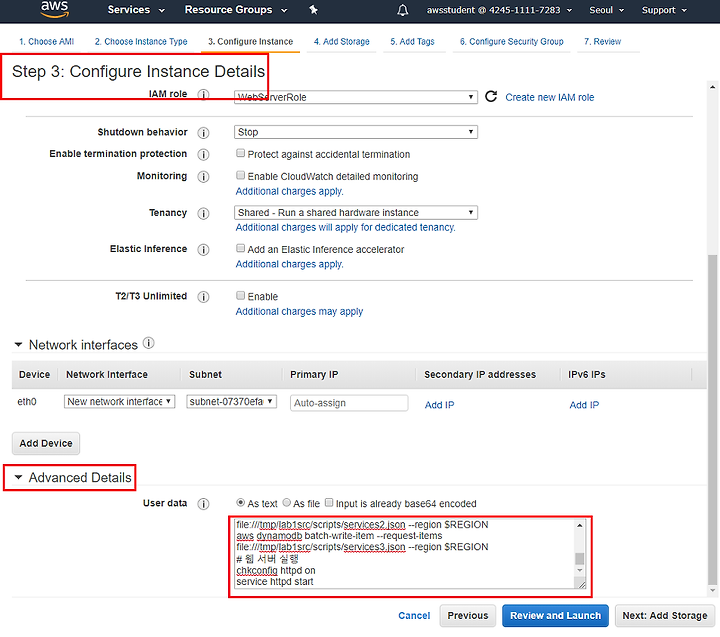Show info icon for User data
The image size is (720, 637).
[x=203, y=504]
